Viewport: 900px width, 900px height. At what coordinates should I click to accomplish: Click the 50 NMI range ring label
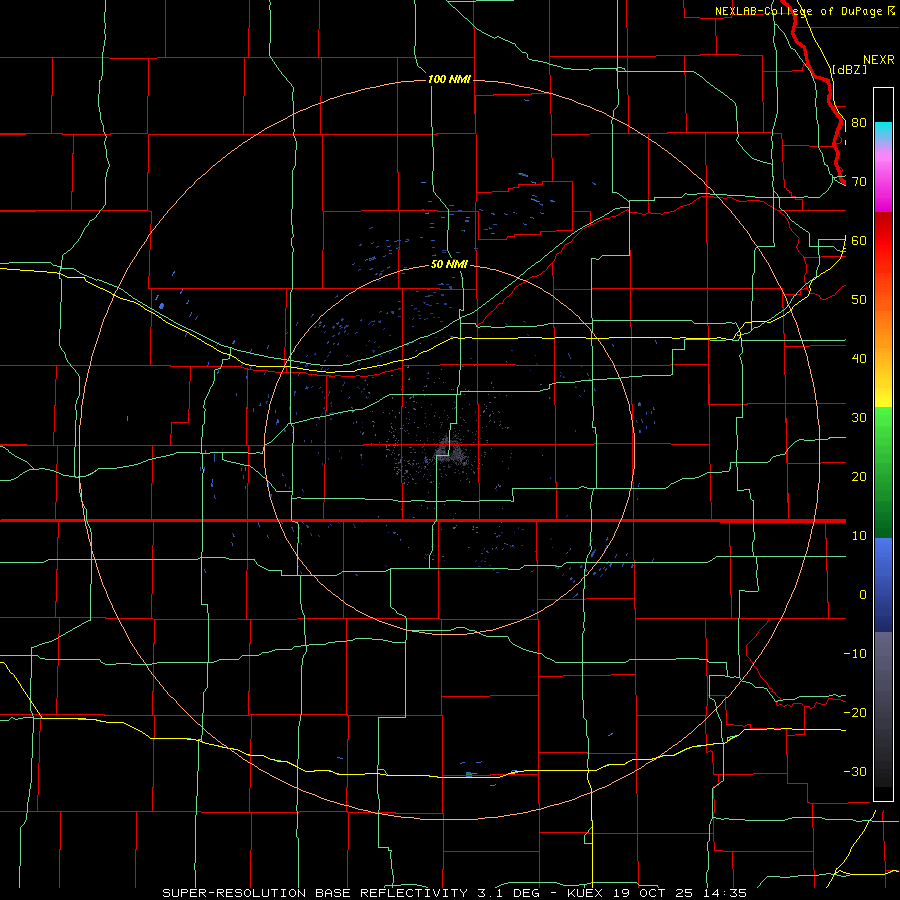pos(449,265)
